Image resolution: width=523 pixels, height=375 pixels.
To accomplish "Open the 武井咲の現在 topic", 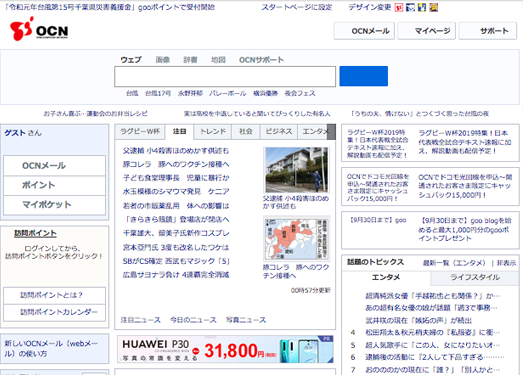I will (418, 321).
